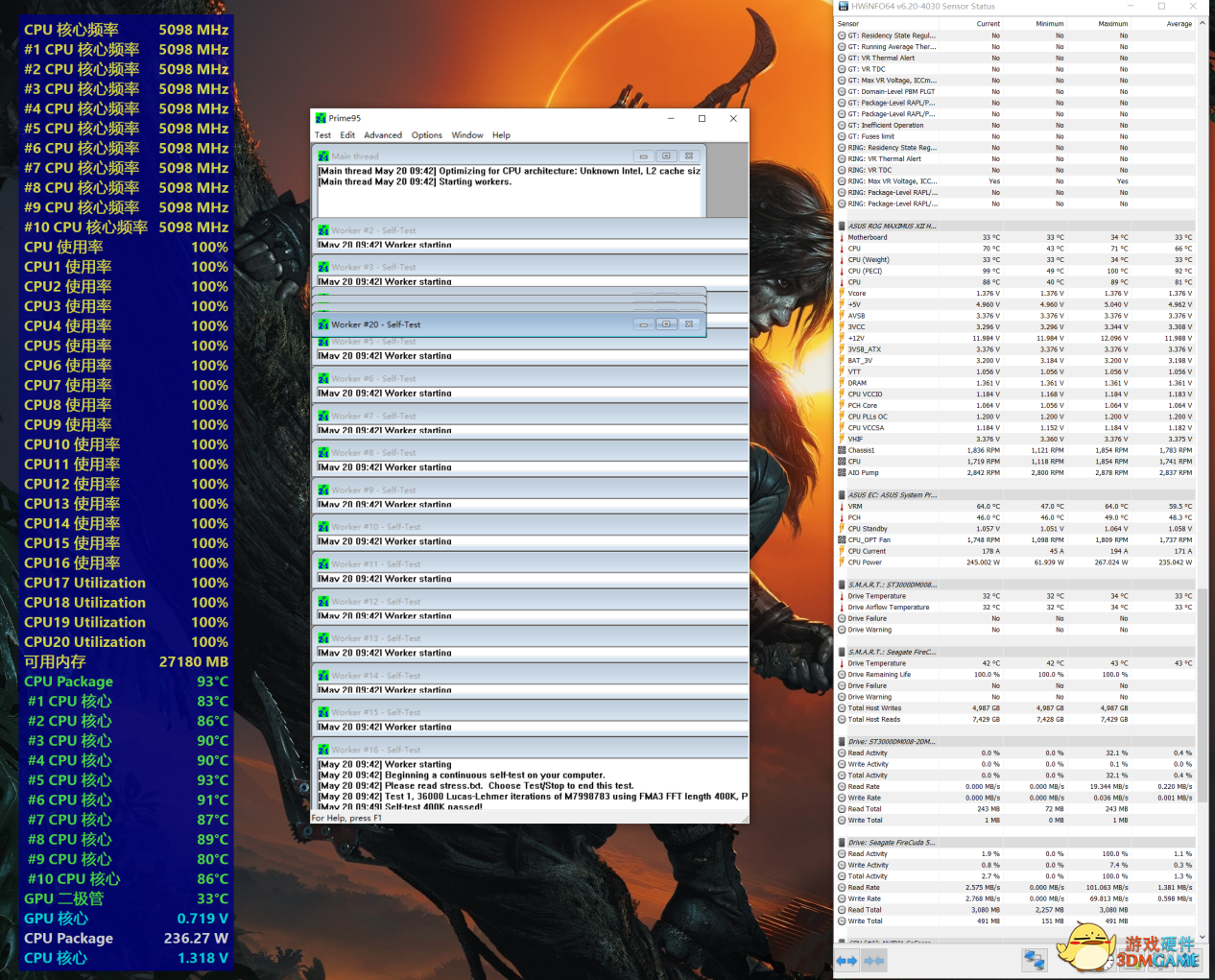1215x980 pixels.
Task: Select the "+12V" sensor row
Action: pos(1015,338)
